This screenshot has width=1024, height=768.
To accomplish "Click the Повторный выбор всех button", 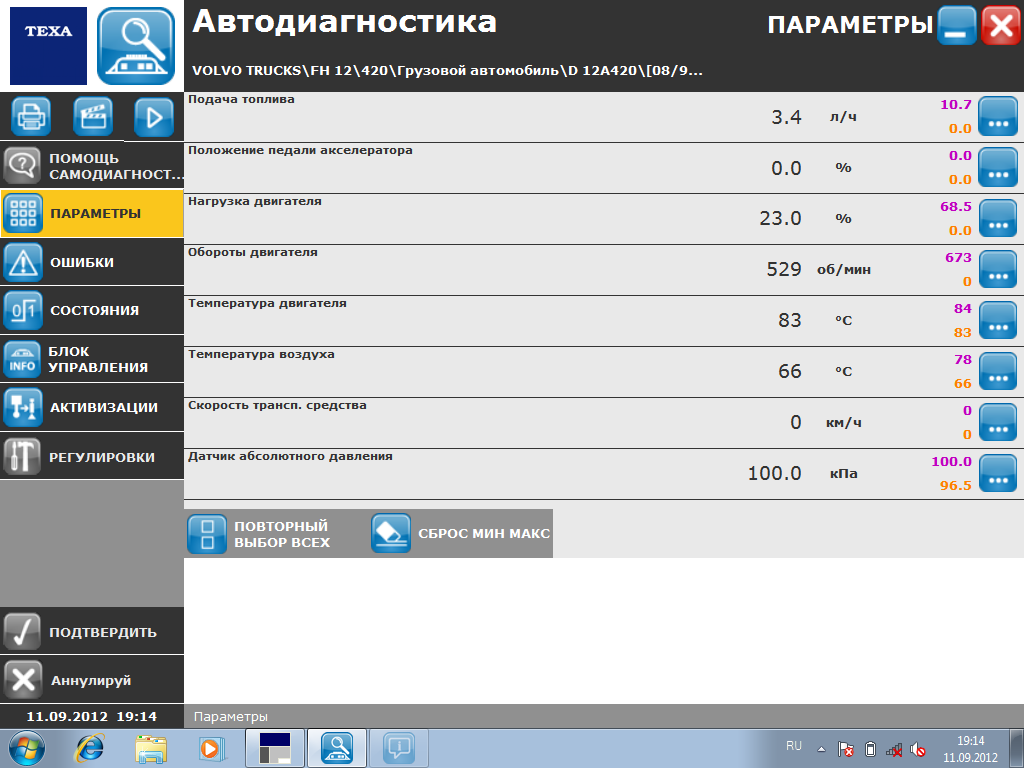I will 262,534.
